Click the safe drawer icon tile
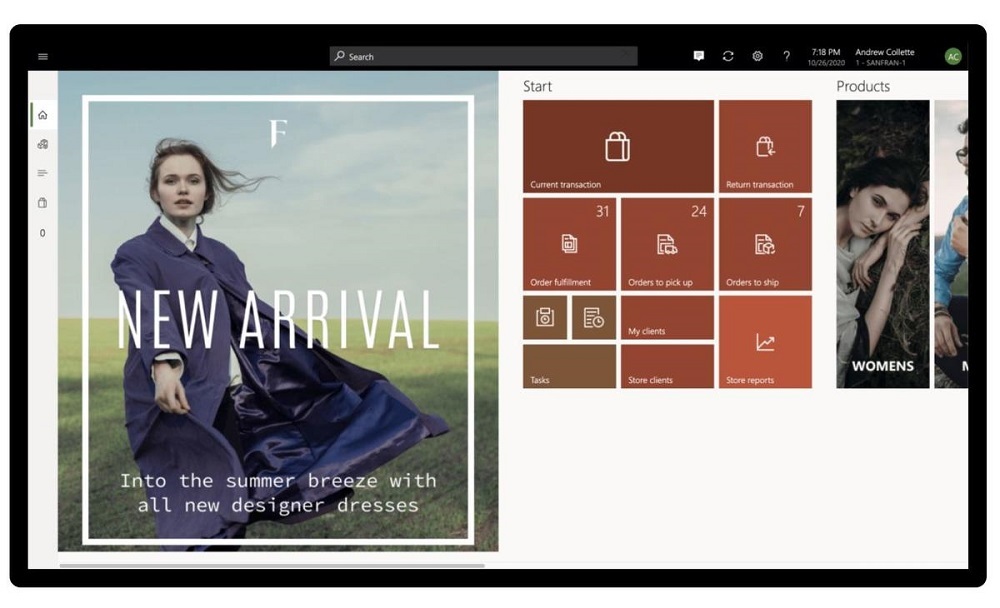This screenshot has height=608, width=1000. (x=545, y=317)
